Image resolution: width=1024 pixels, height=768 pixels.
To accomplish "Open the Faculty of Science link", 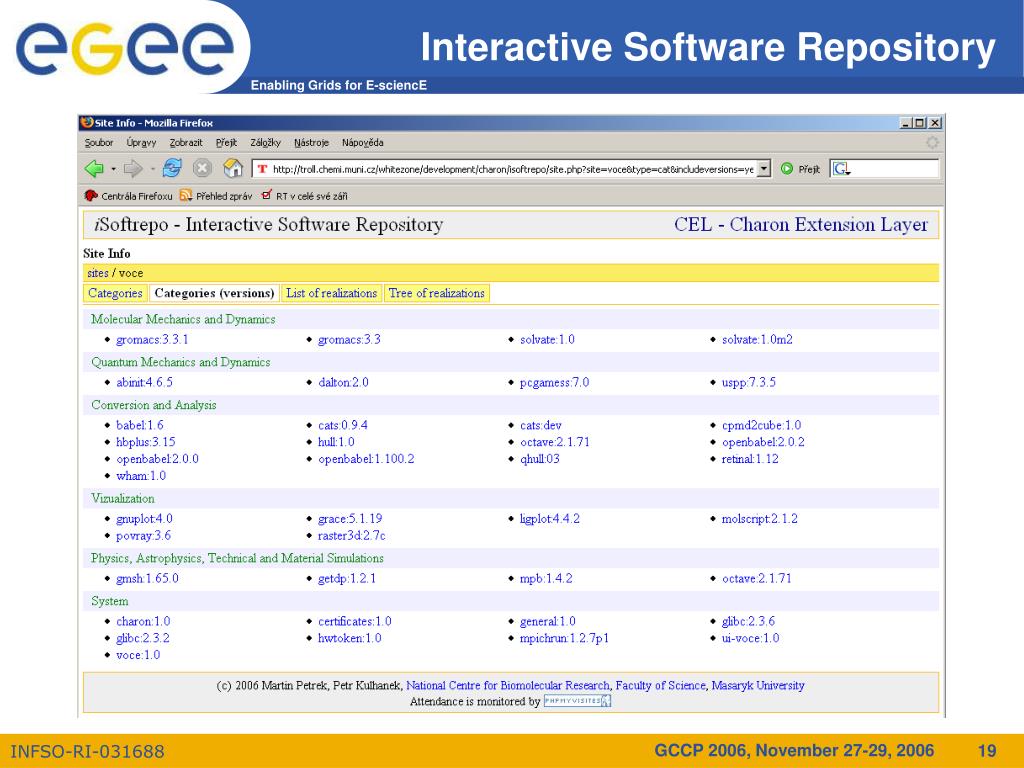I will pos(660,686).
